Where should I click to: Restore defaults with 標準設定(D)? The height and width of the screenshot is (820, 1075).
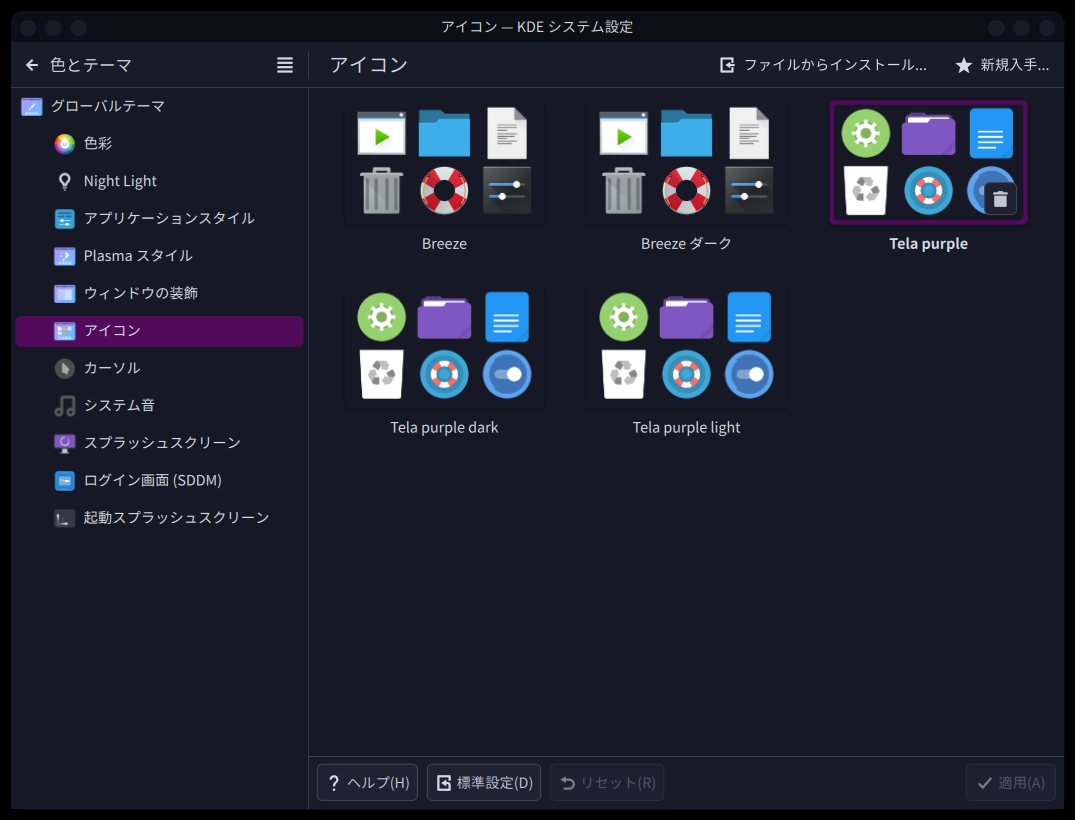484,782
